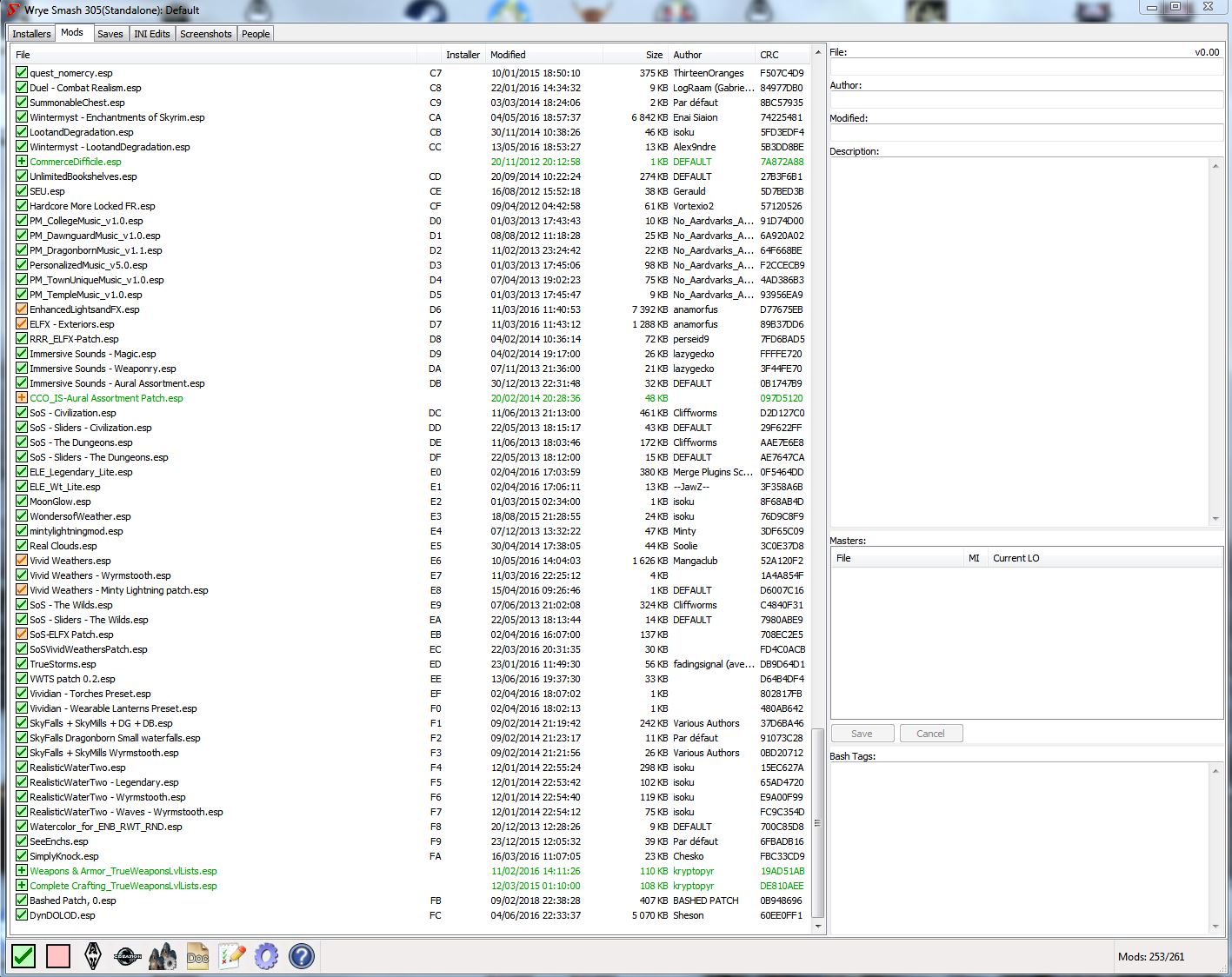Click the green checkmark auto-quit icon in bottom toolbar

click(23, 956)
